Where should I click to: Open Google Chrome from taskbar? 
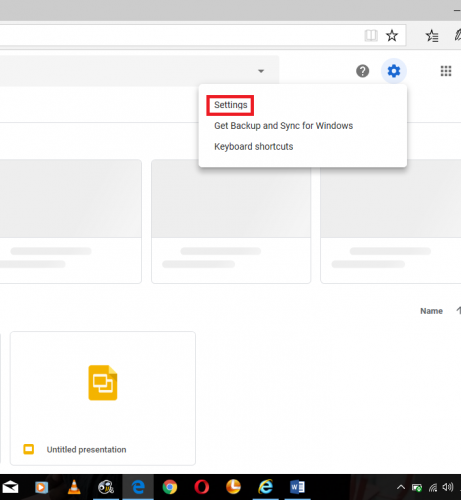point(170,487)
